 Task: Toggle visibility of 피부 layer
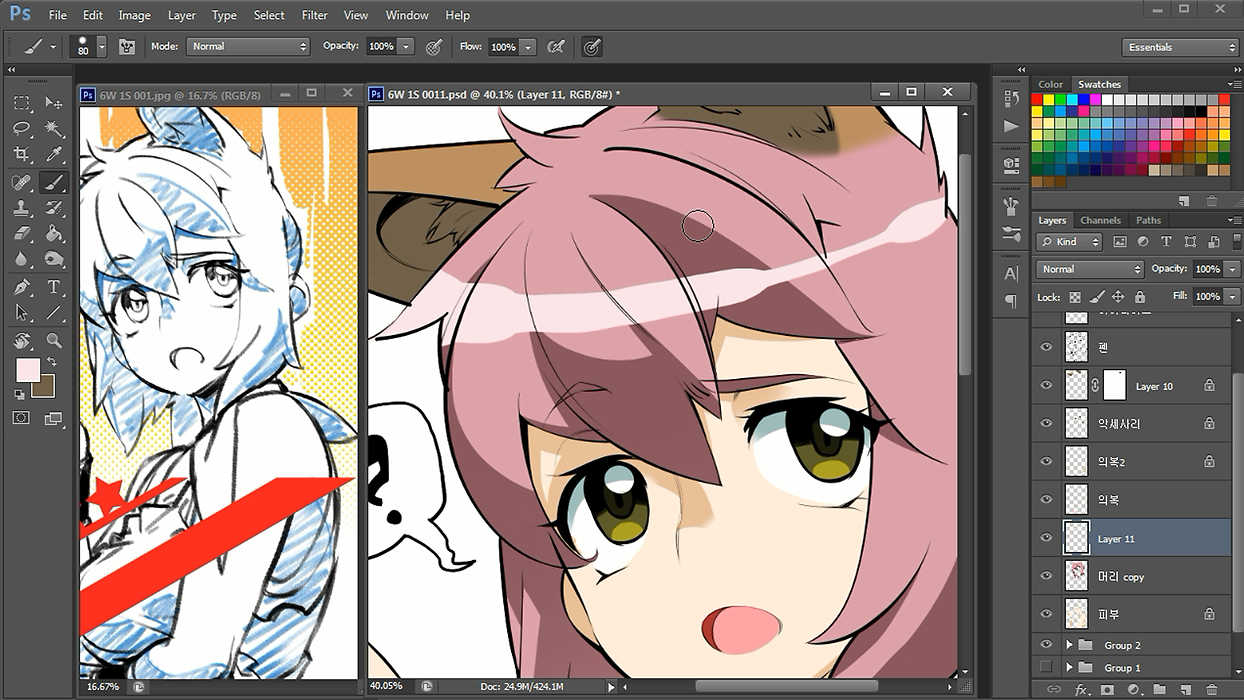[1046, 613]
